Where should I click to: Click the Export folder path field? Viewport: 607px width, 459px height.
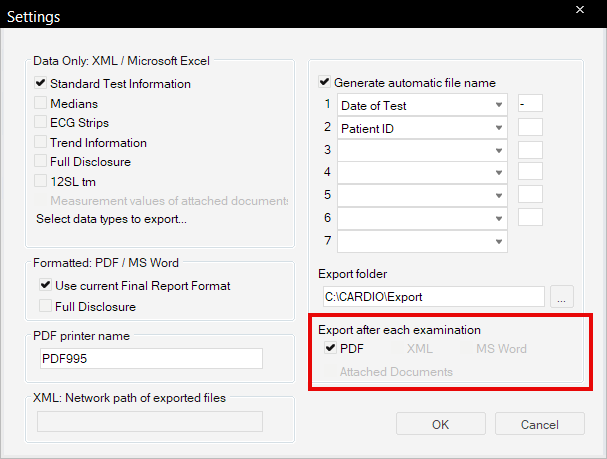pyautogui.click(x=432, y=296)
